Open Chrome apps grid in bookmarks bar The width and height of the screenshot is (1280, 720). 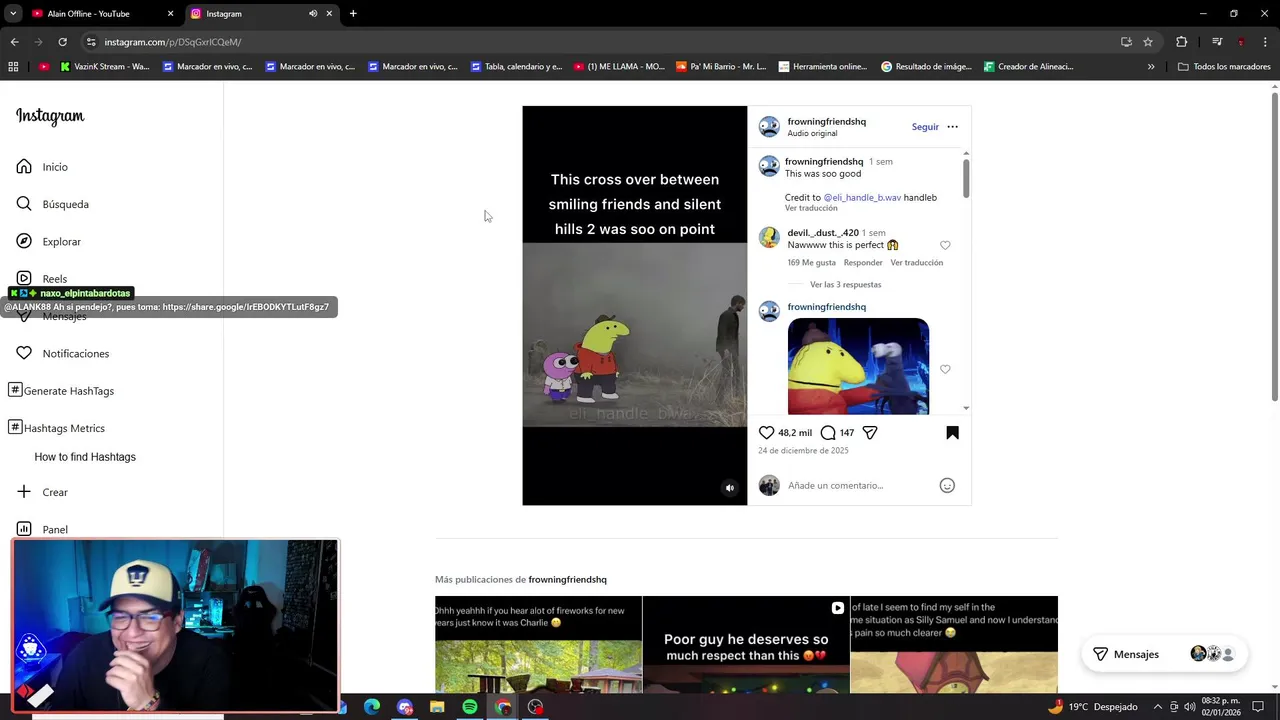point(13,67)
